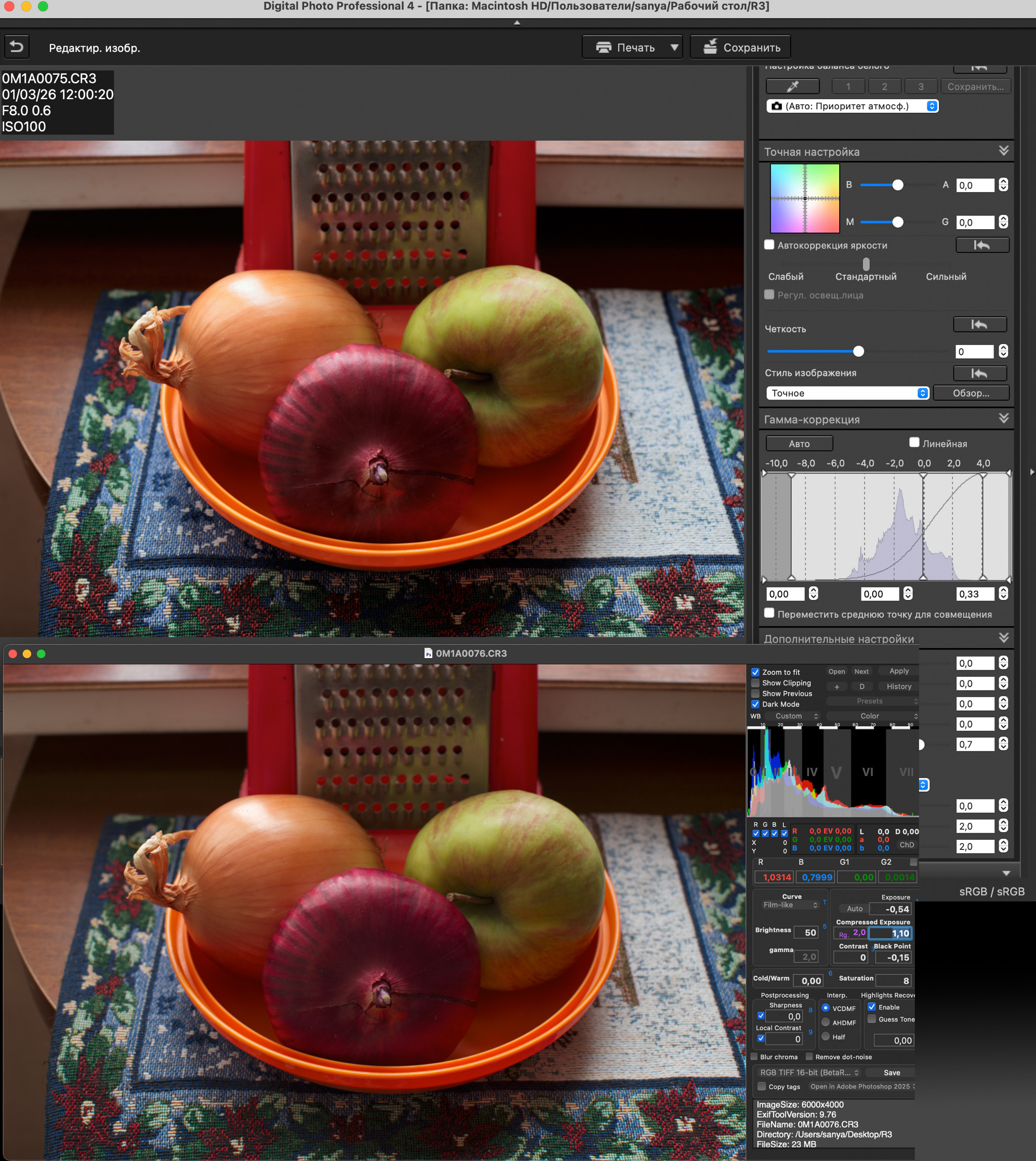Click the Обзор... button

(971, 393)
